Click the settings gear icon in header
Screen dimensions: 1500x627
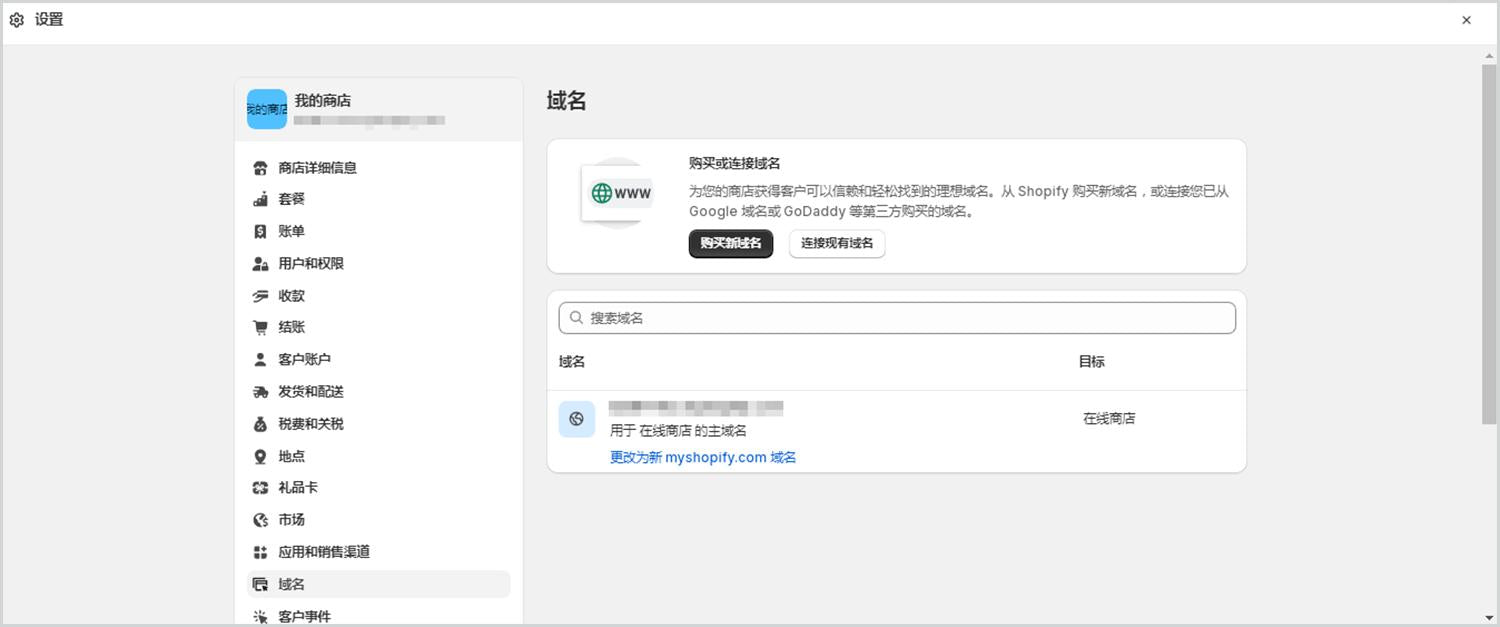[x=16, y=18]
